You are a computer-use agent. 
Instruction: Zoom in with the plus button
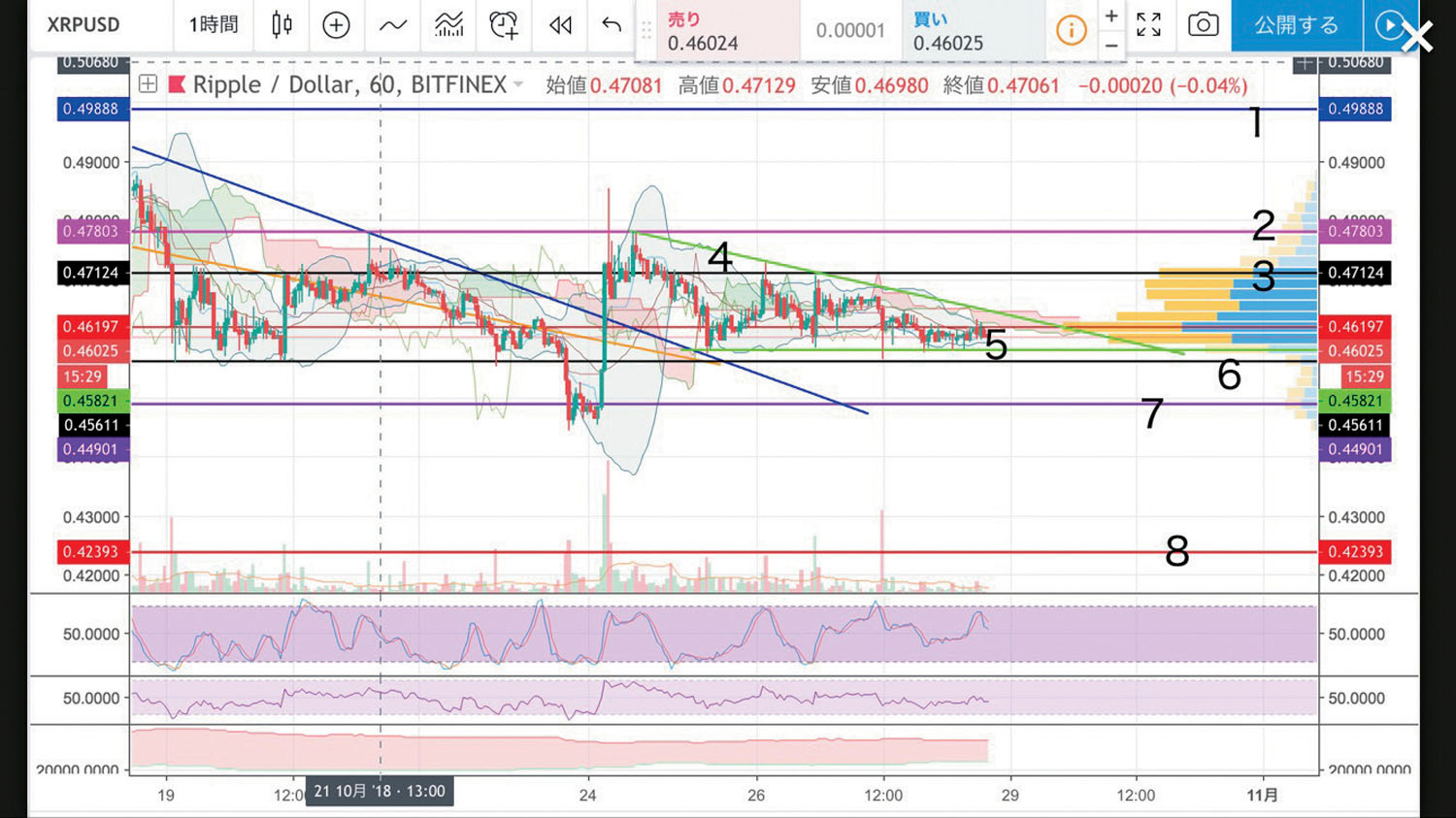(x=1111, y=16)
